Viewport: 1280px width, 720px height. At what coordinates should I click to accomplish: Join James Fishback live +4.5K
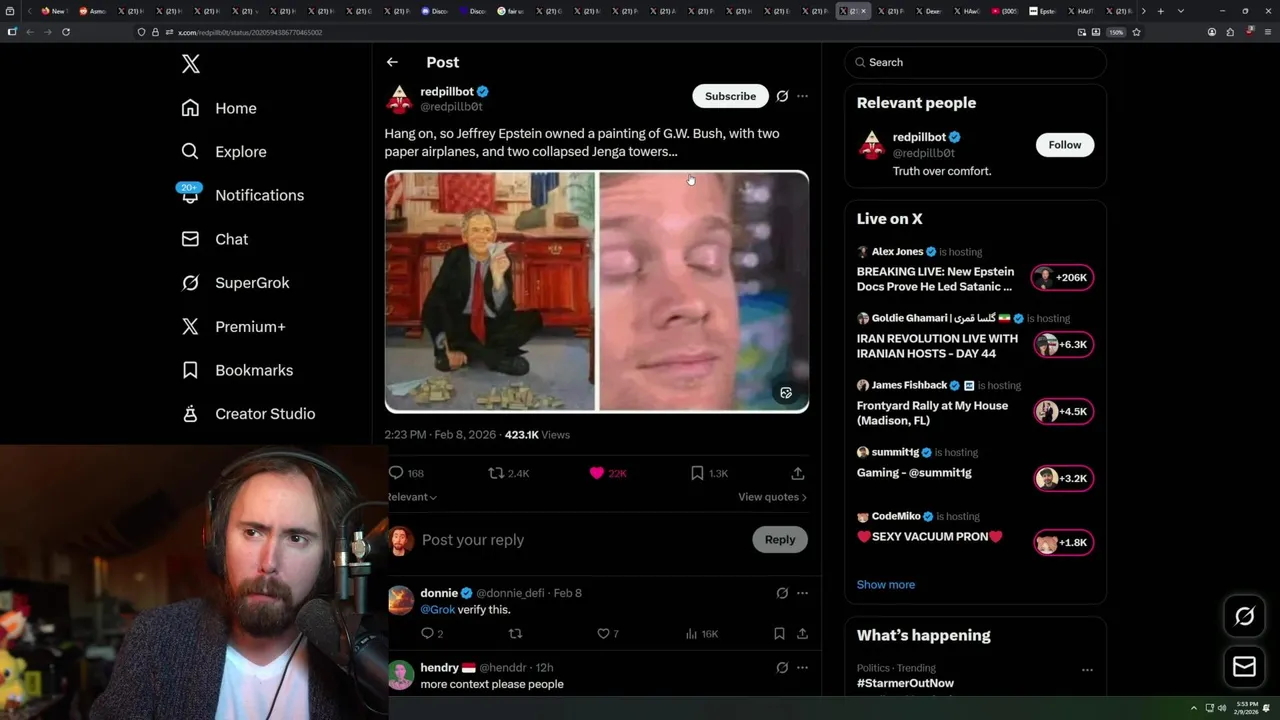coord(1063,412)
